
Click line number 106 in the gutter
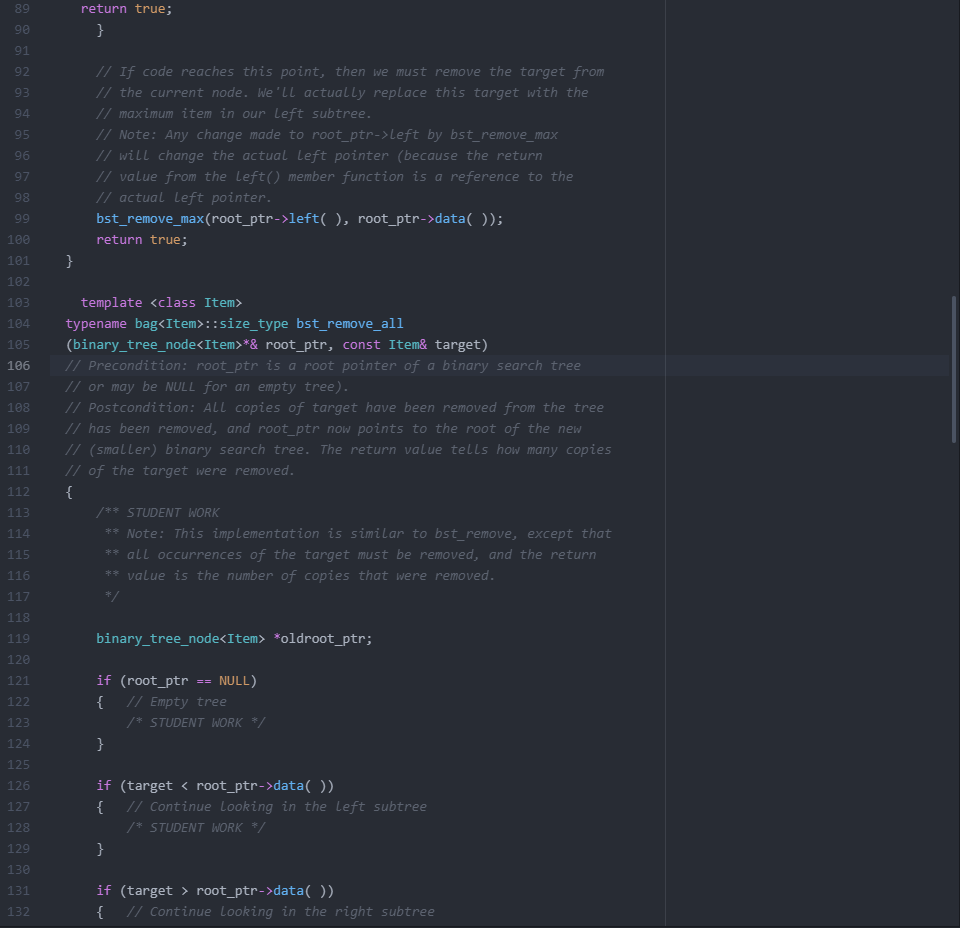(x=18, y=365)
